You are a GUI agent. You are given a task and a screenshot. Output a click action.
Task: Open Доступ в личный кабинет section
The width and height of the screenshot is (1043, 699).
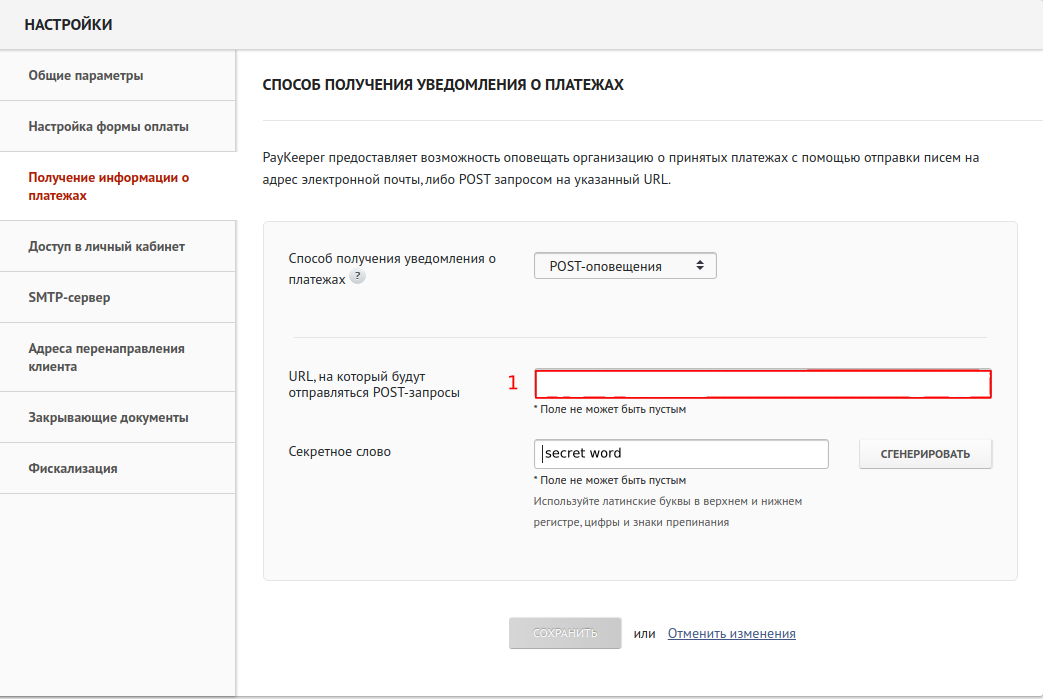(106, 246)
